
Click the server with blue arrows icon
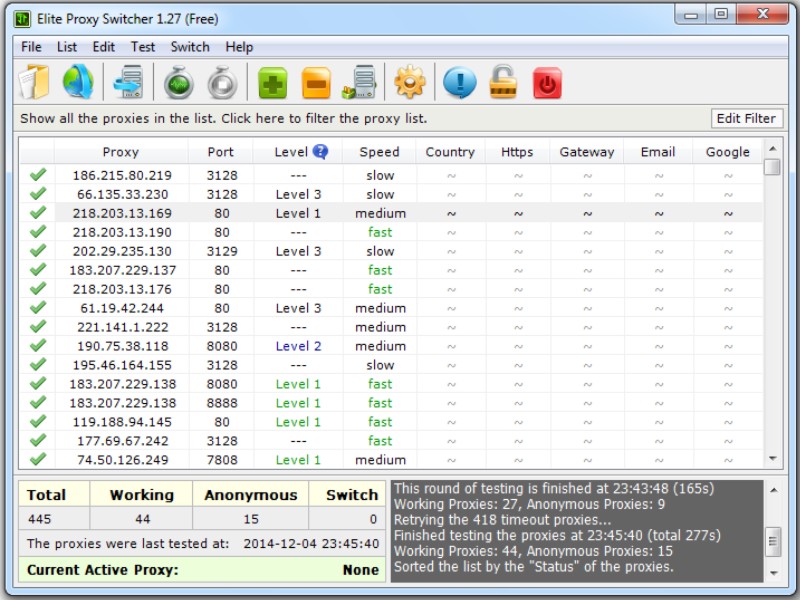pyautogui.click(x=129, y=82)
